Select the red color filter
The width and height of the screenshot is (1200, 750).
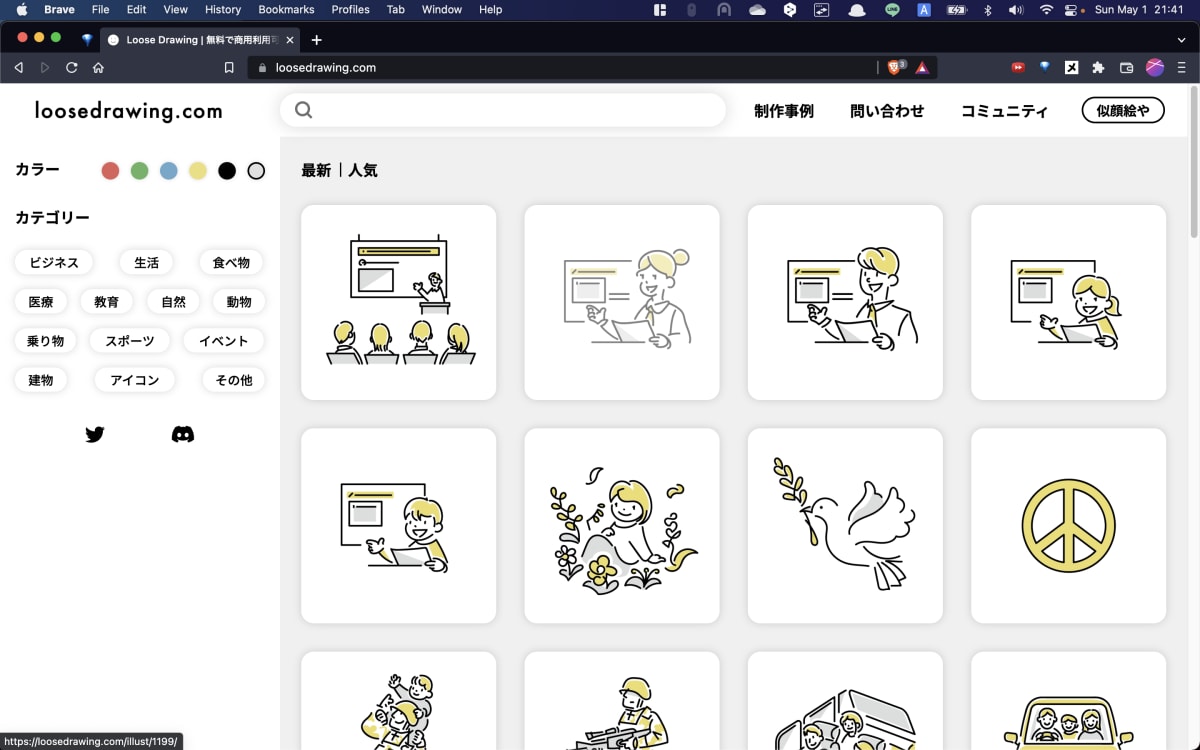point(110,171)
